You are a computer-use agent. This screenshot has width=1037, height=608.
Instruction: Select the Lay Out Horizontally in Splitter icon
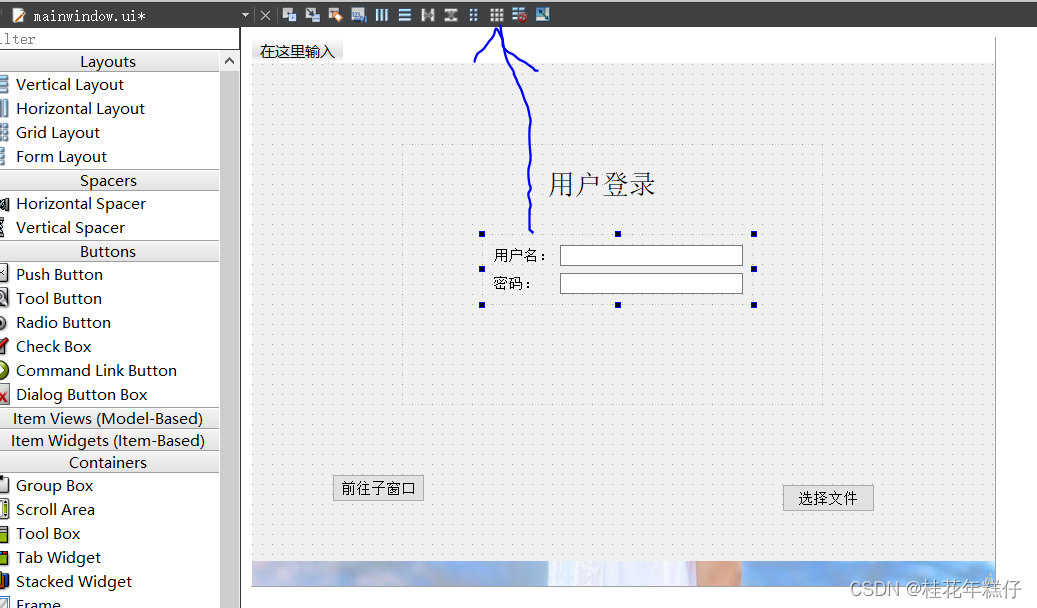(427, 14)
